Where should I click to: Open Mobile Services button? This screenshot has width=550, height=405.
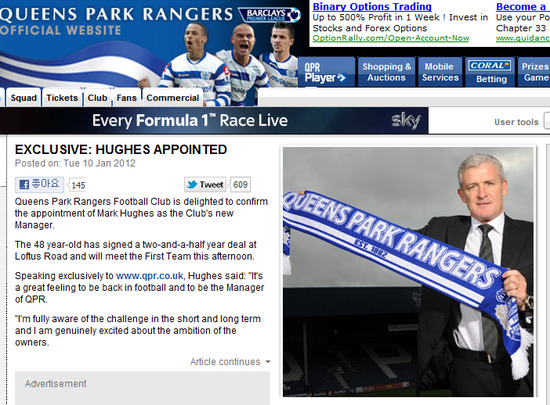tap(440, 72)
